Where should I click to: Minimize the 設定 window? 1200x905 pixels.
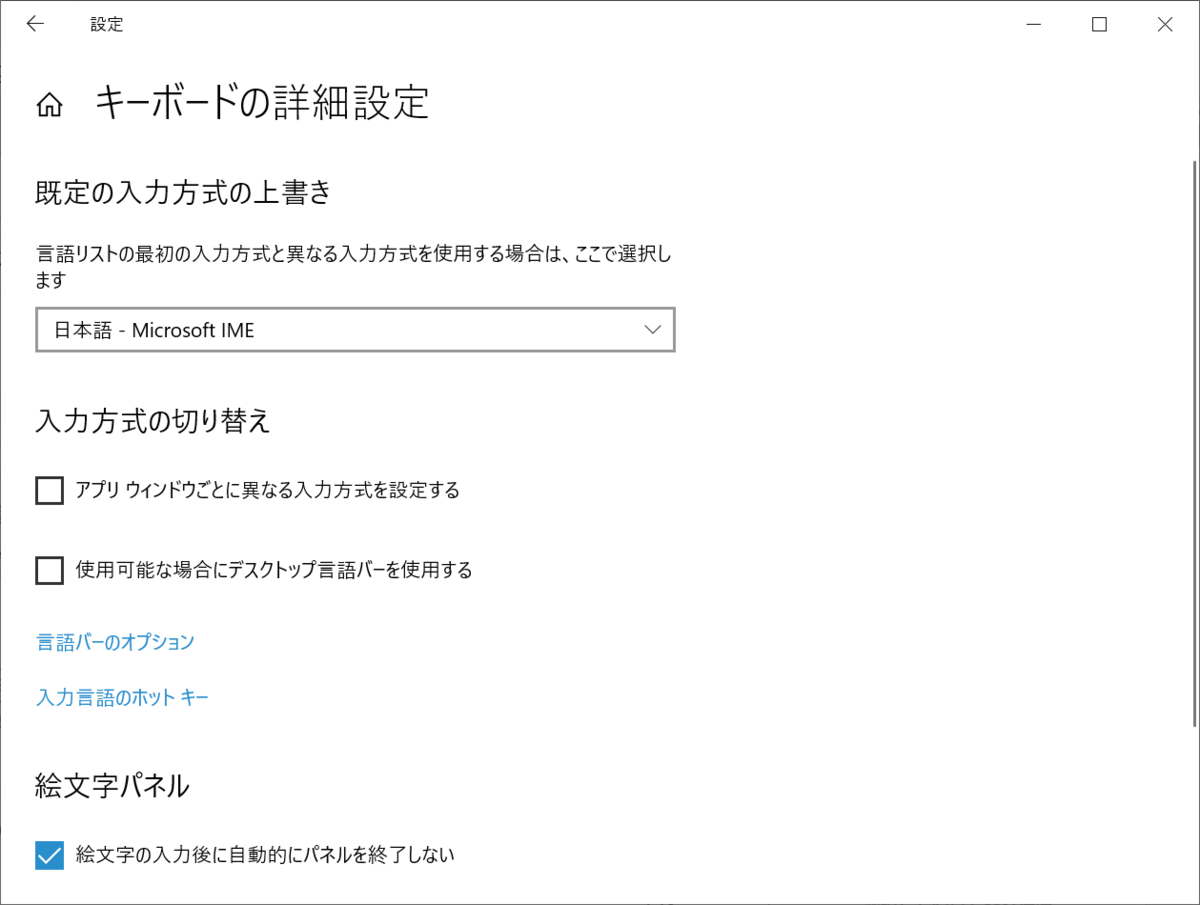click(x=1033, y=25)
